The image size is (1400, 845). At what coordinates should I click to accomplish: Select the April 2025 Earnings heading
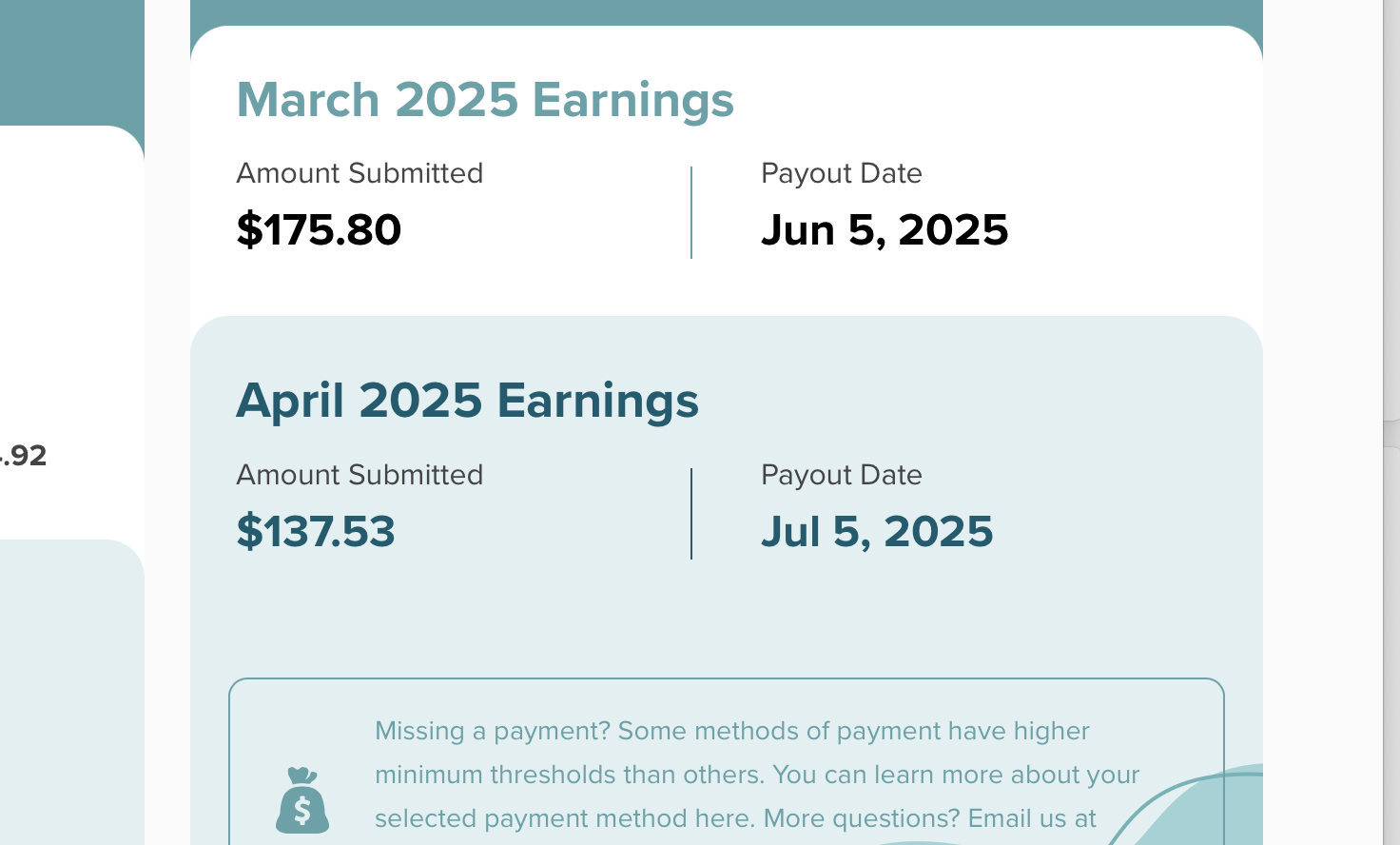467,401
